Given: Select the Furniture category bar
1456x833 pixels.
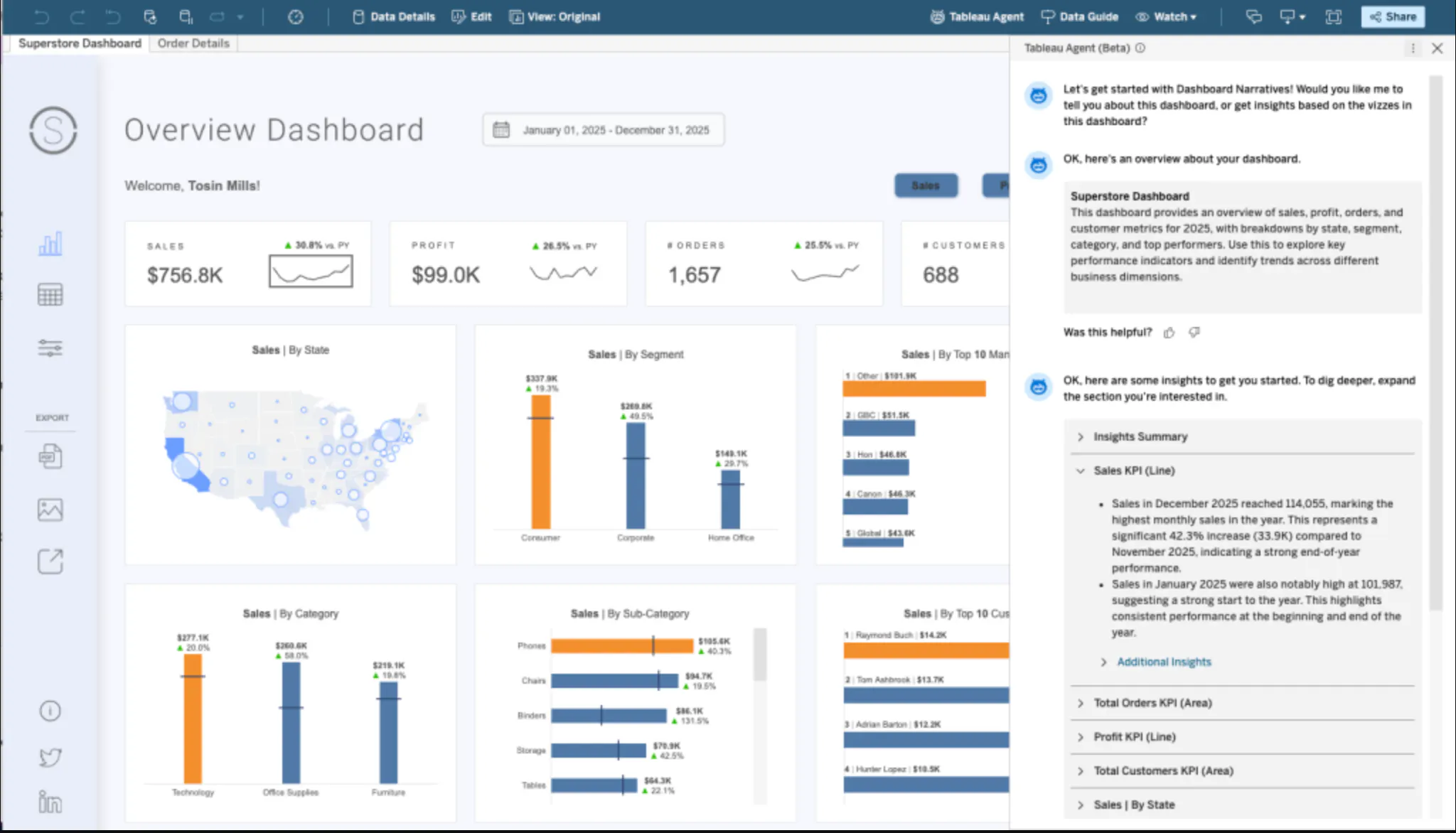Looking at the screenshot, I should [388, 732].
